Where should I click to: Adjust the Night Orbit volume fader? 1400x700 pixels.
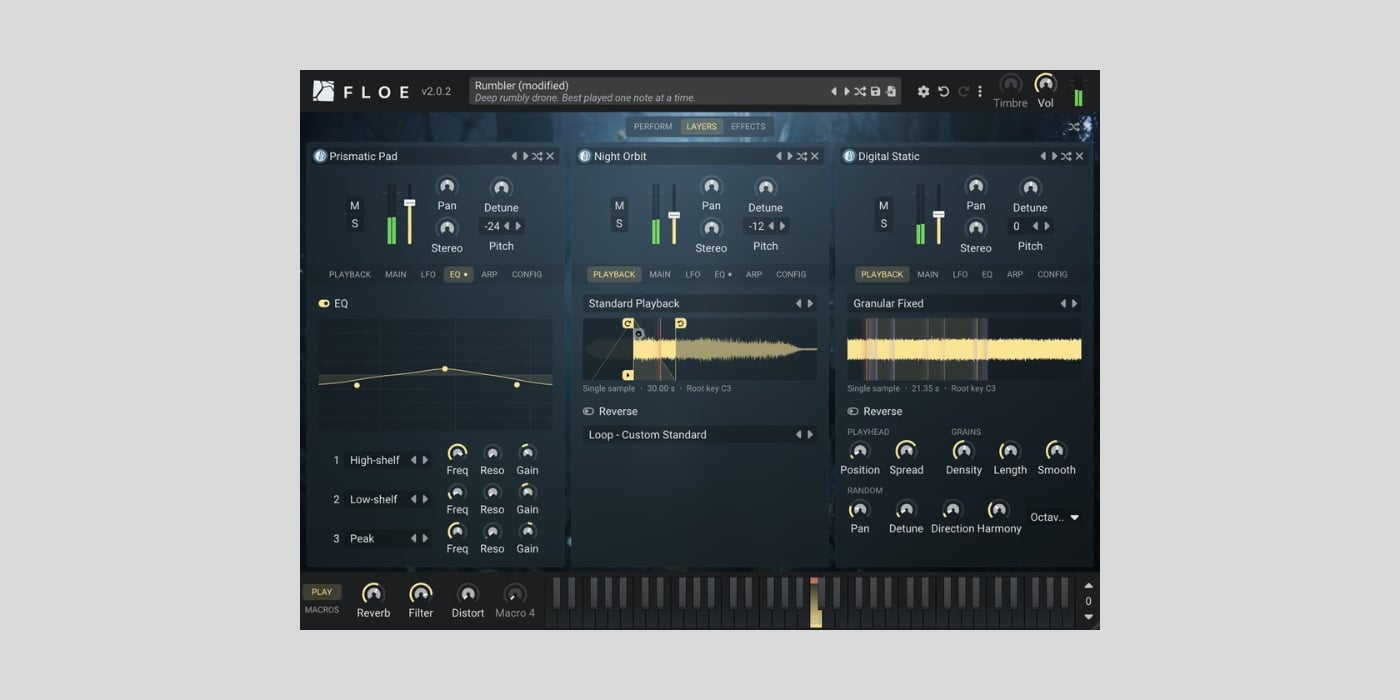(x=674, y=215)
